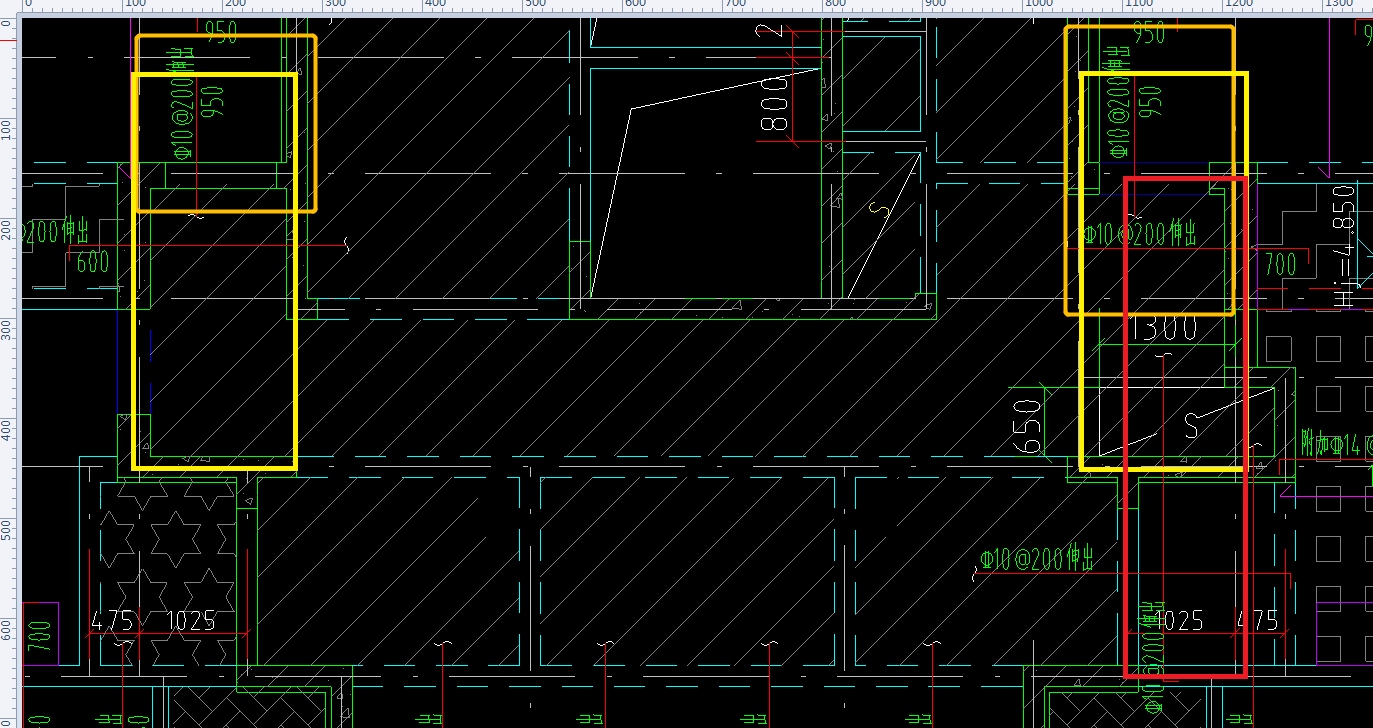Select the 475 dimension right of 1025

(x=1258, y=621)
